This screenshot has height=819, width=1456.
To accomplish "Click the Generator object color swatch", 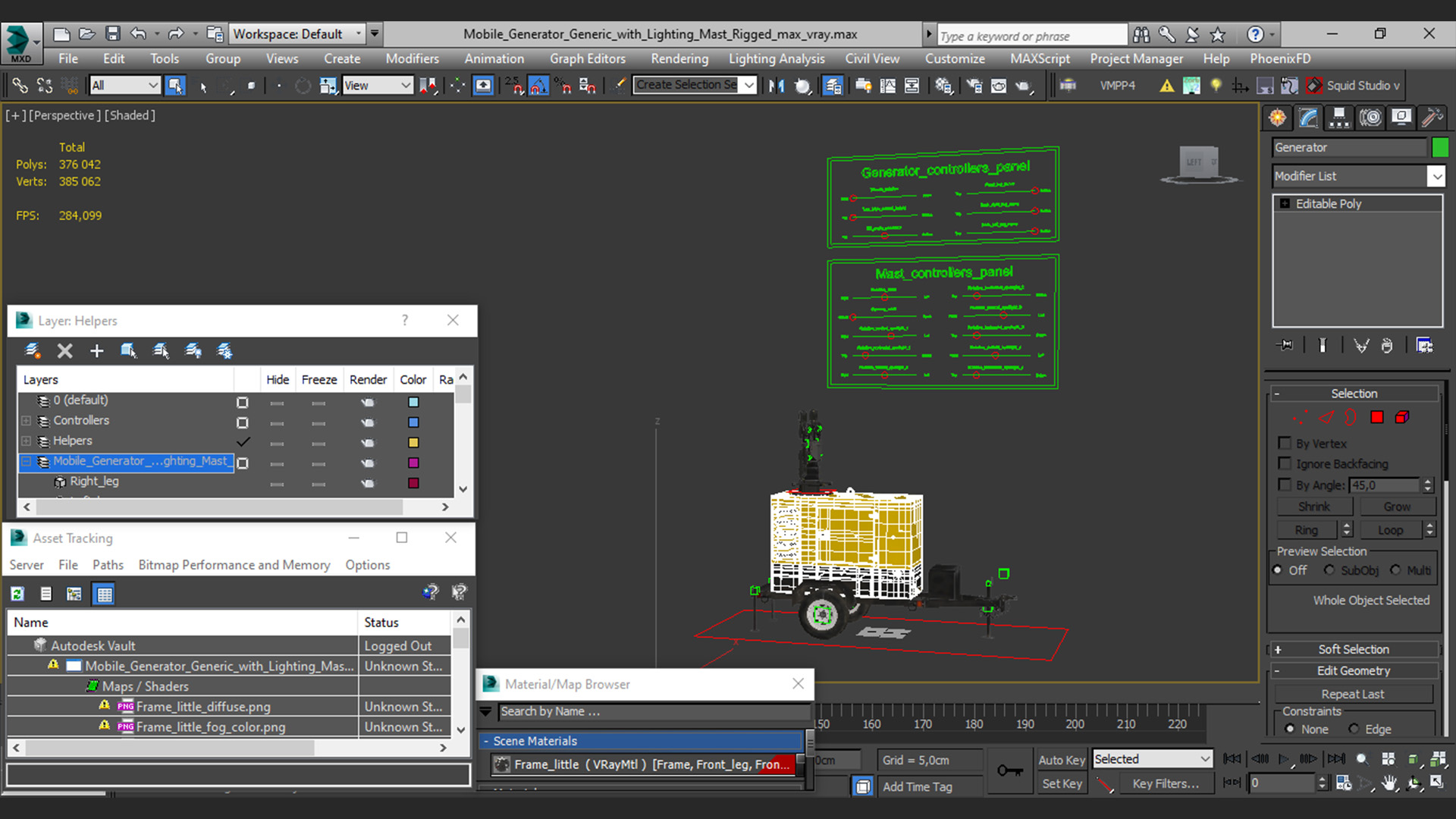I will click(1440, 147).
